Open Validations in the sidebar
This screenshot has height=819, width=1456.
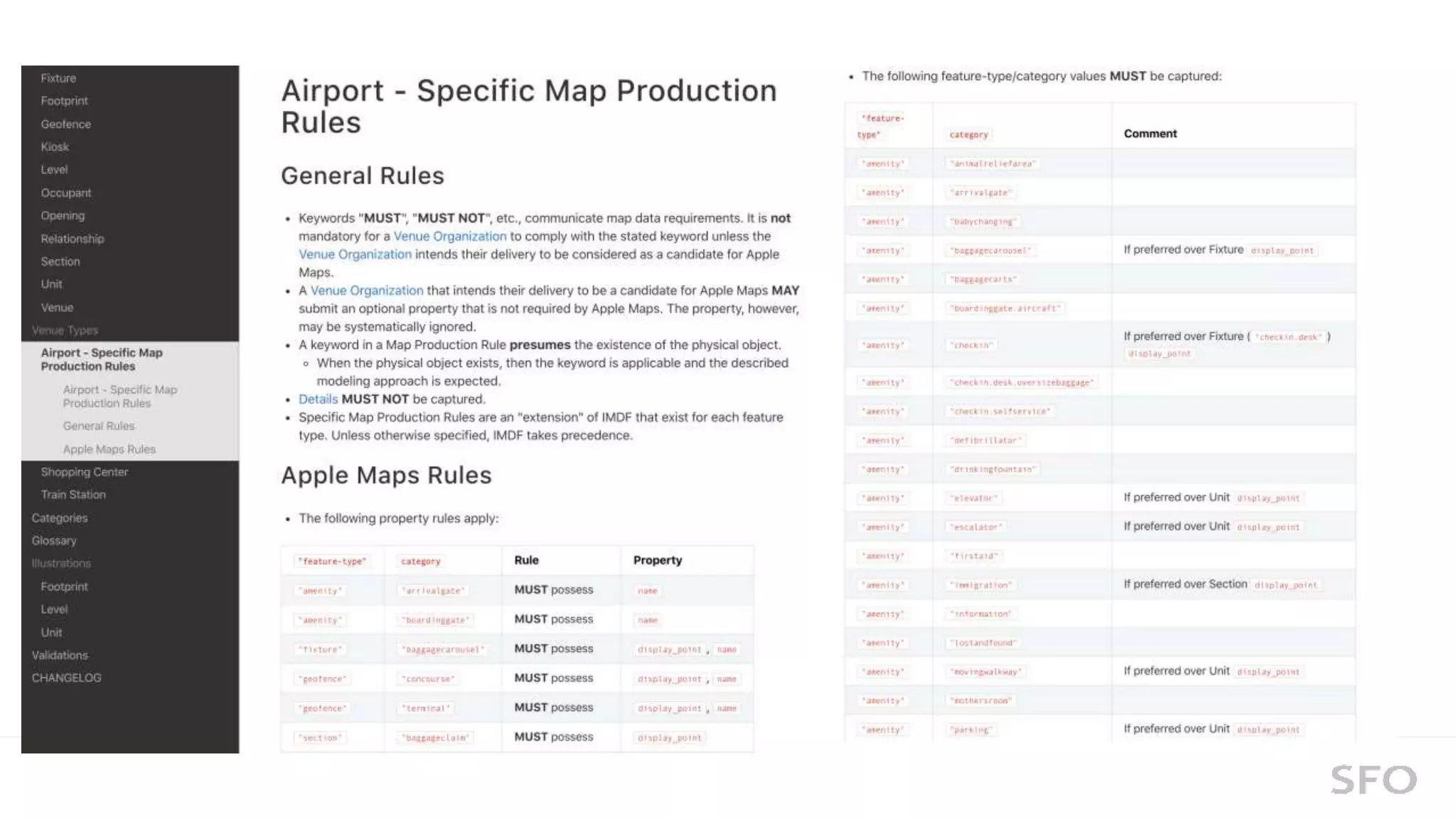60,655
